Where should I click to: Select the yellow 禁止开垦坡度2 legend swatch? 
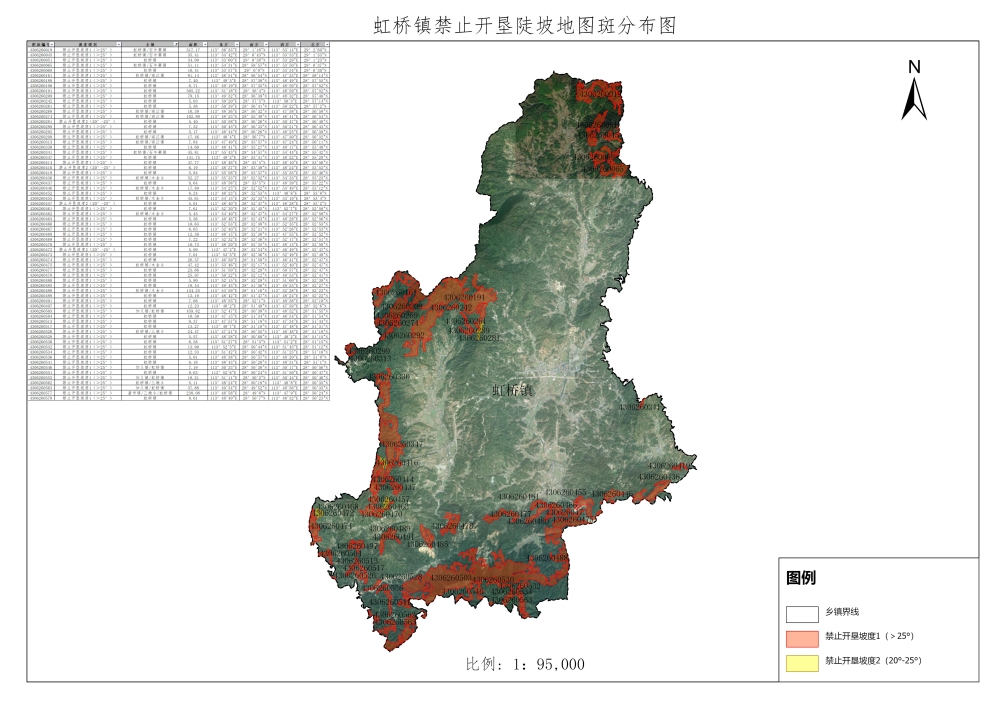802,661
